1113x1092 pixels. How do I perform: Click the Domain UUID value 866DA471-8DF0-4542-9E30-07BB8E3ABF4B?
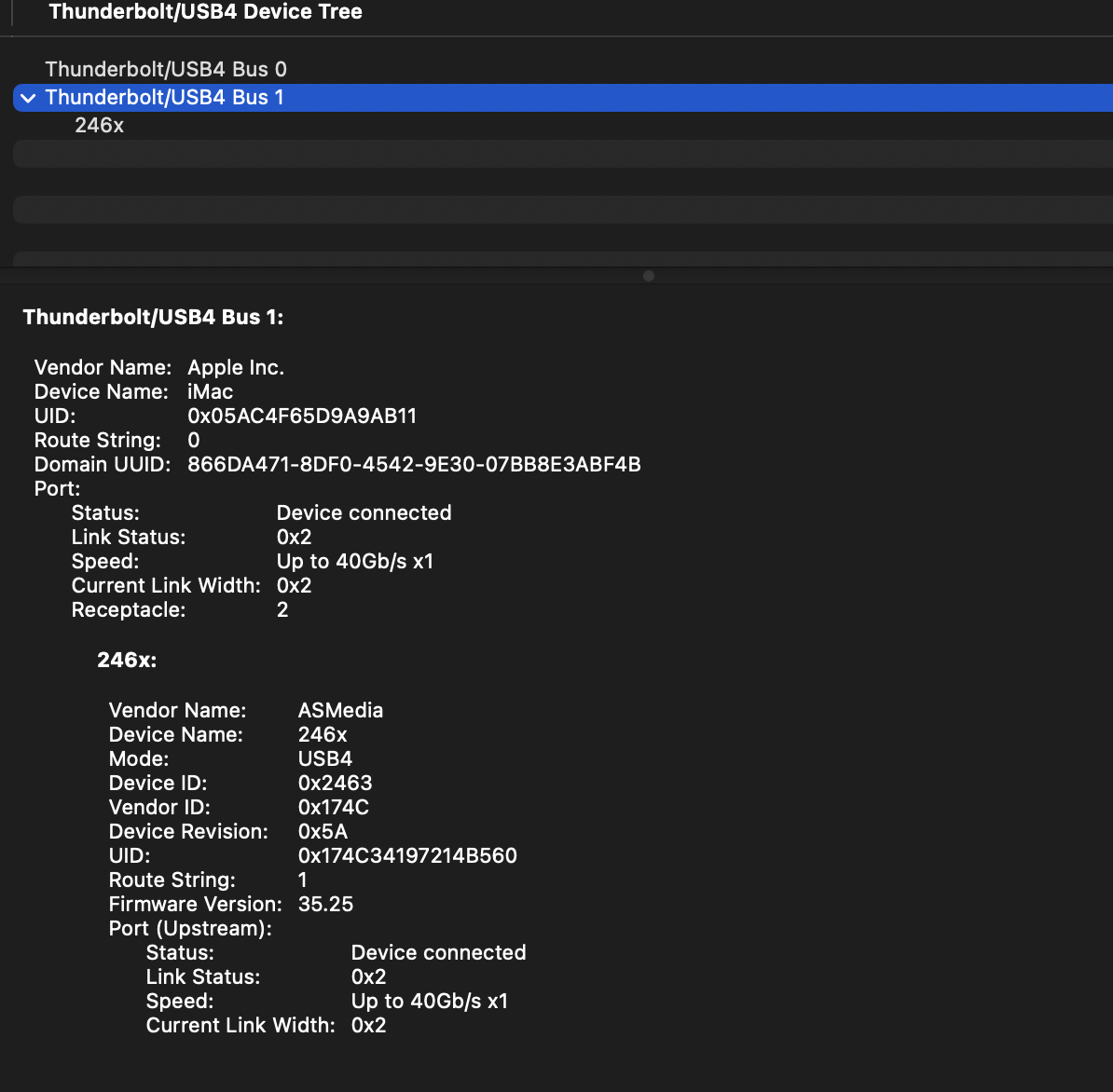click(x=414, y=465)
